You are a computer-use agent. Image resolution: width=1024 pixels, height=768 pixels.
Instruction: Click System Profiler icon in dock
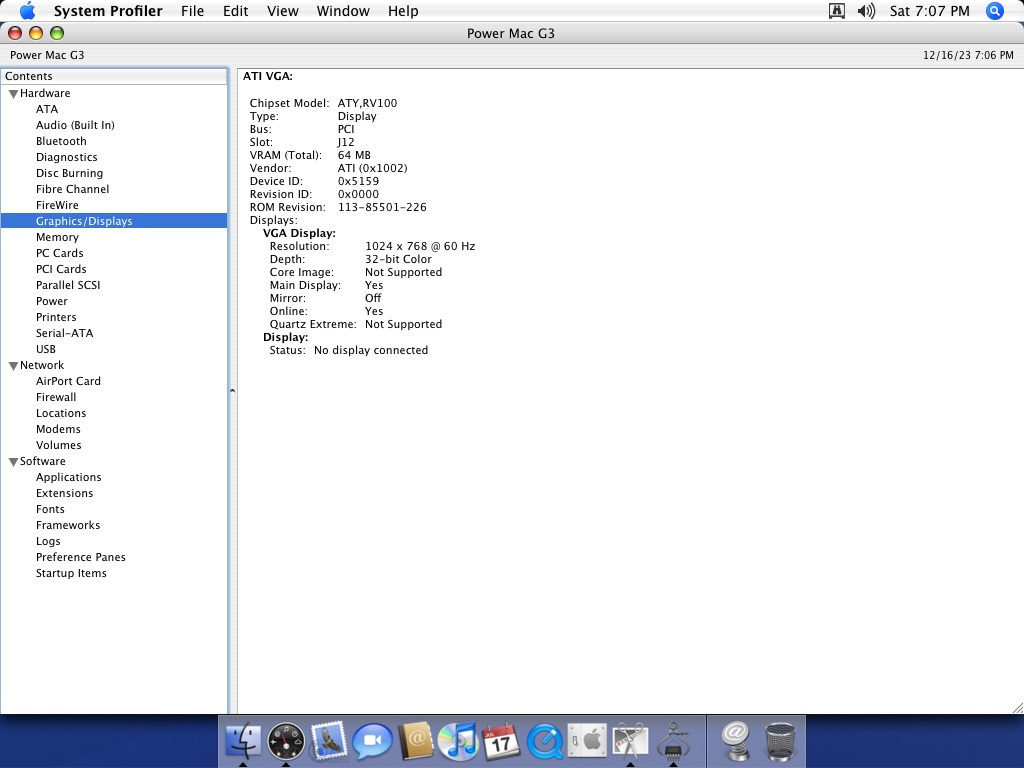point(673,741)
